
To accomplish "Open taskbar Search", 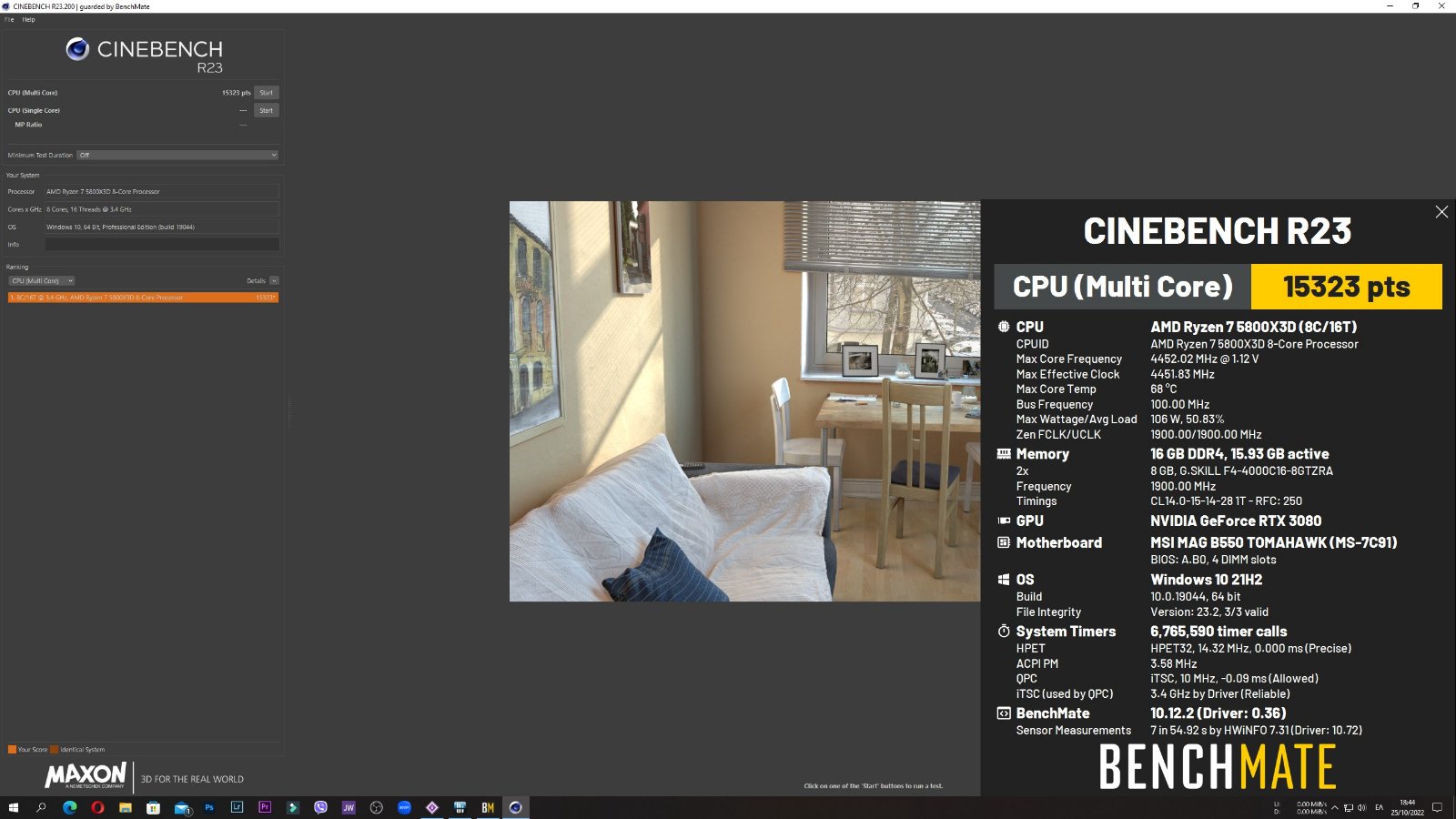I will [41, 807].
